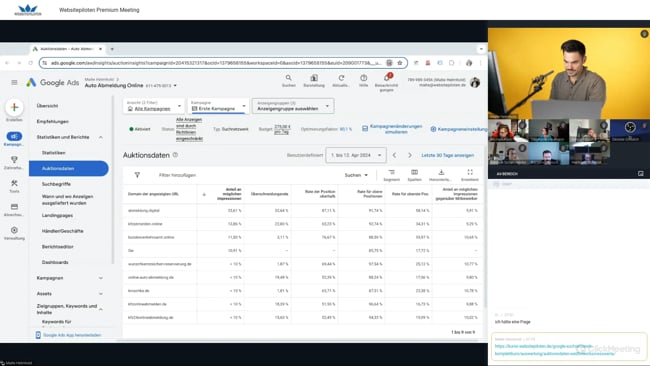
Task: Click the Auktionsdaten help question icon
Action: (175, 155)
